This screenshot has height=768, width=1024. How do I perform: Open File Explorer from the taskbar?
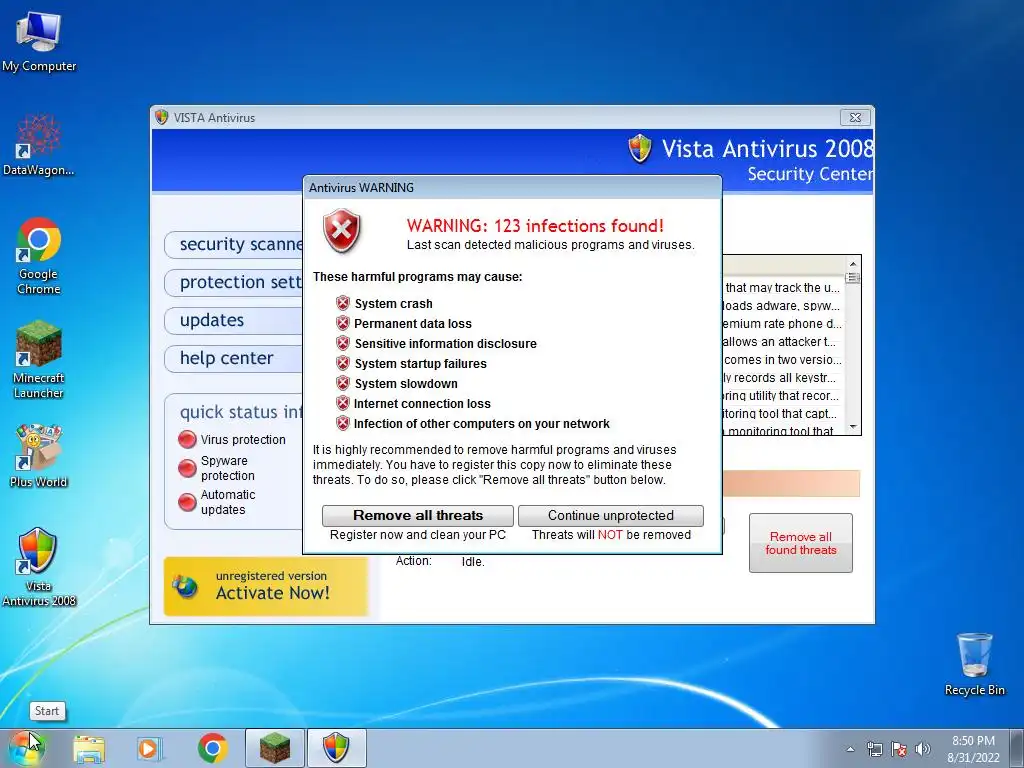point(89,749)
